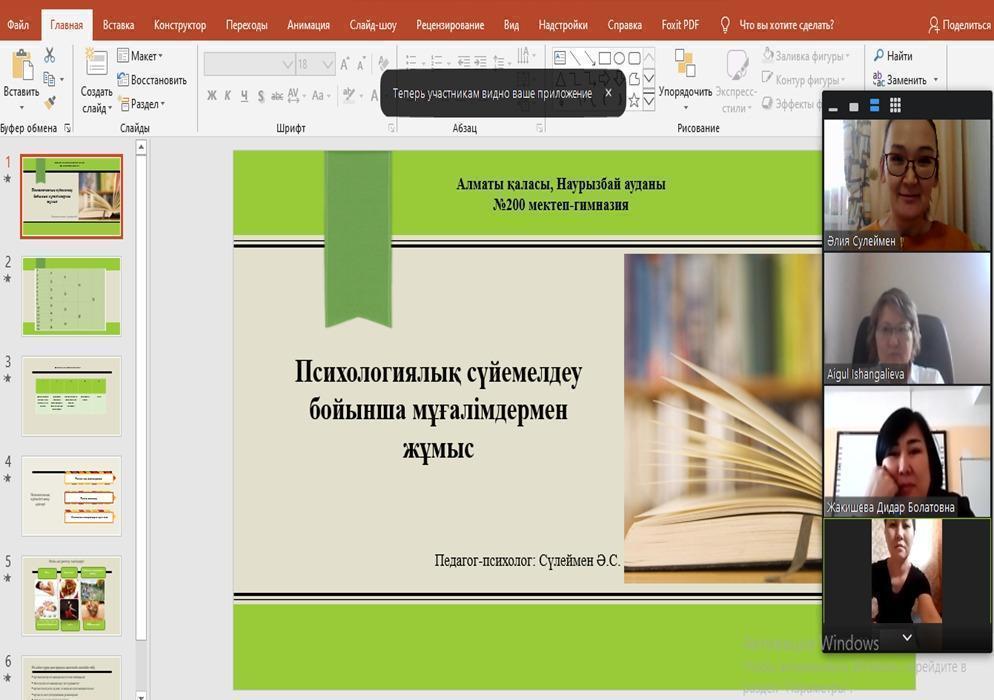Click the Восстановить slide reset button

pyautogui.click(x=152, y=80)
